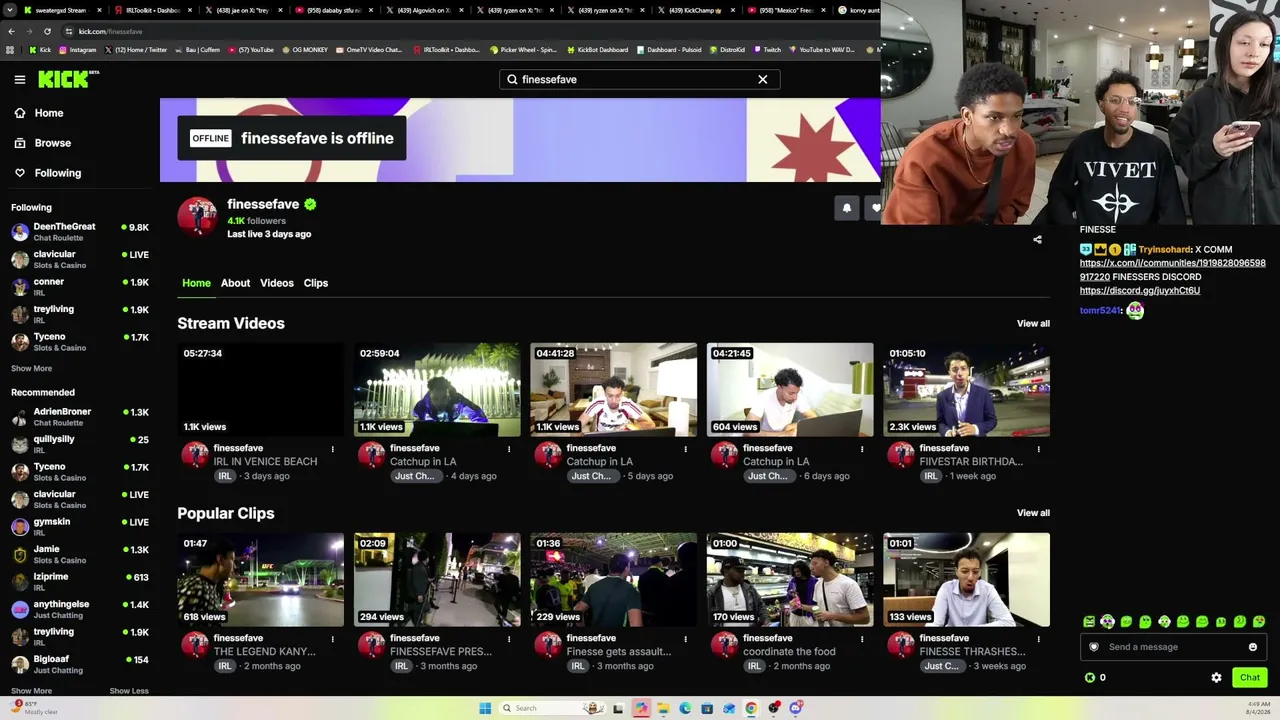Open Bigloaaf channel in Recommended
Screen dimensions: 1280x720
coord(80,664)
